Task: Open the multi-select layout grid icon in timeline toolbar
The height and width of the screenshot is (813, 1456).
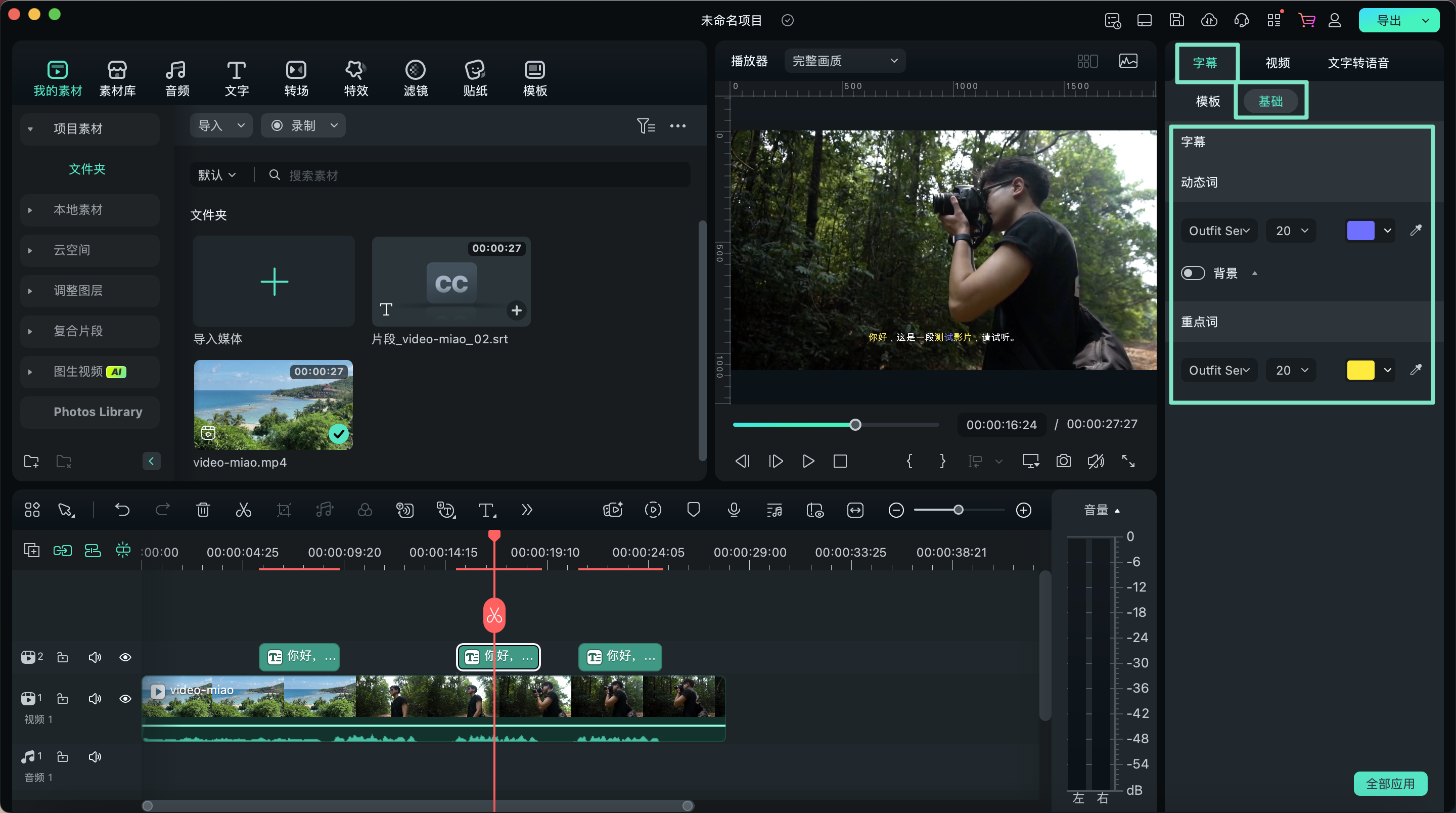Action: [x=32, y=510]
